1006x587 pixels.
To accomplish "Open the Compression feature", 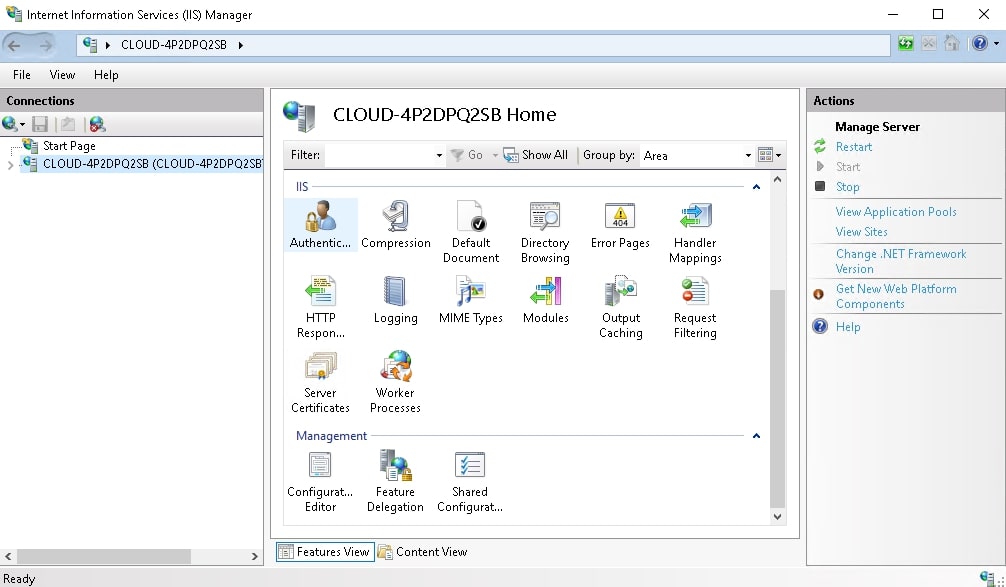I will (395, 225).
